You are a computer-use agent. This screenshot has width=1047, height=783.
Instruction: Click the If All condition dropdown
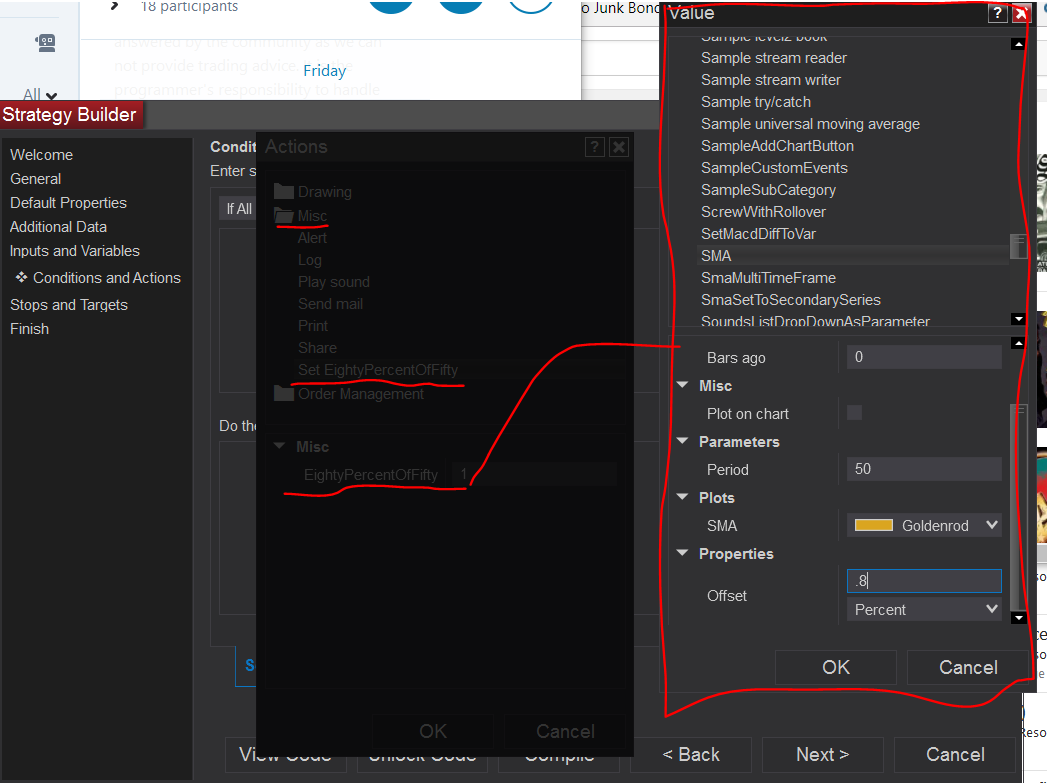pyautogui.click(x=238, y=209)
